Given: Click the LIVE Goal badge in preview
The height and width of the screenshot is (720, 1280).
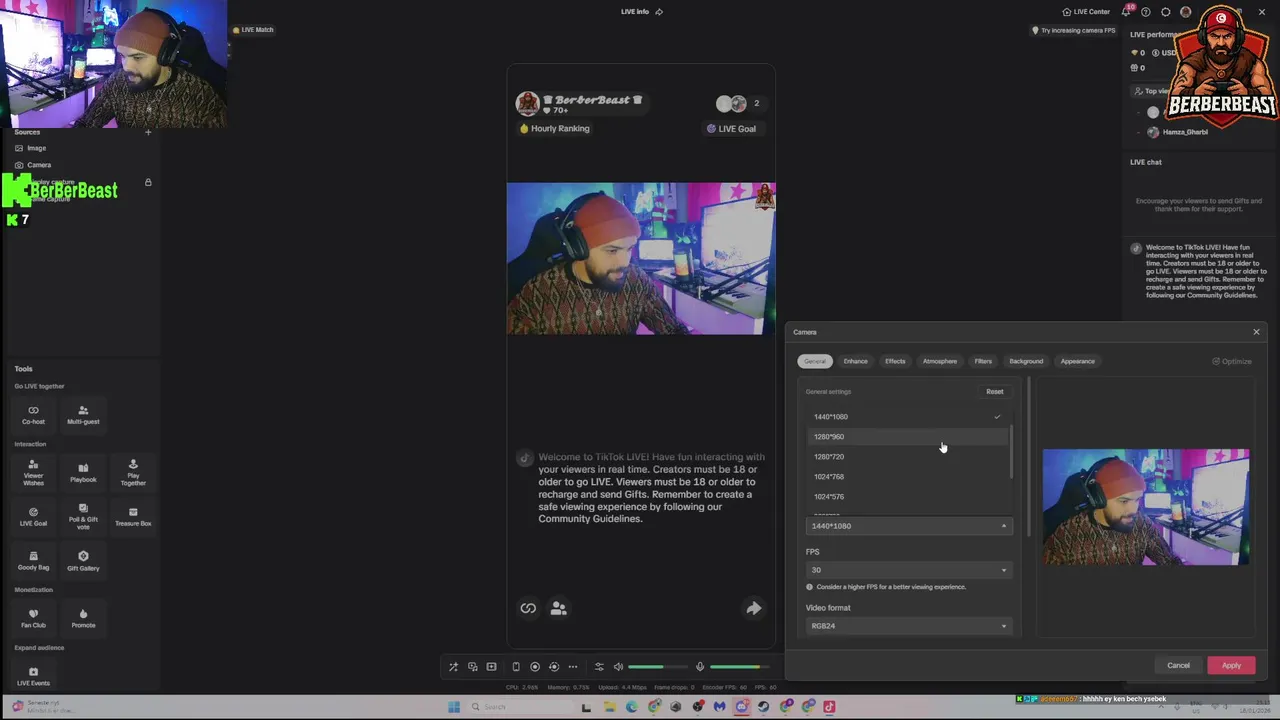Looking at the screenshot, I should (x=731, y=129).
